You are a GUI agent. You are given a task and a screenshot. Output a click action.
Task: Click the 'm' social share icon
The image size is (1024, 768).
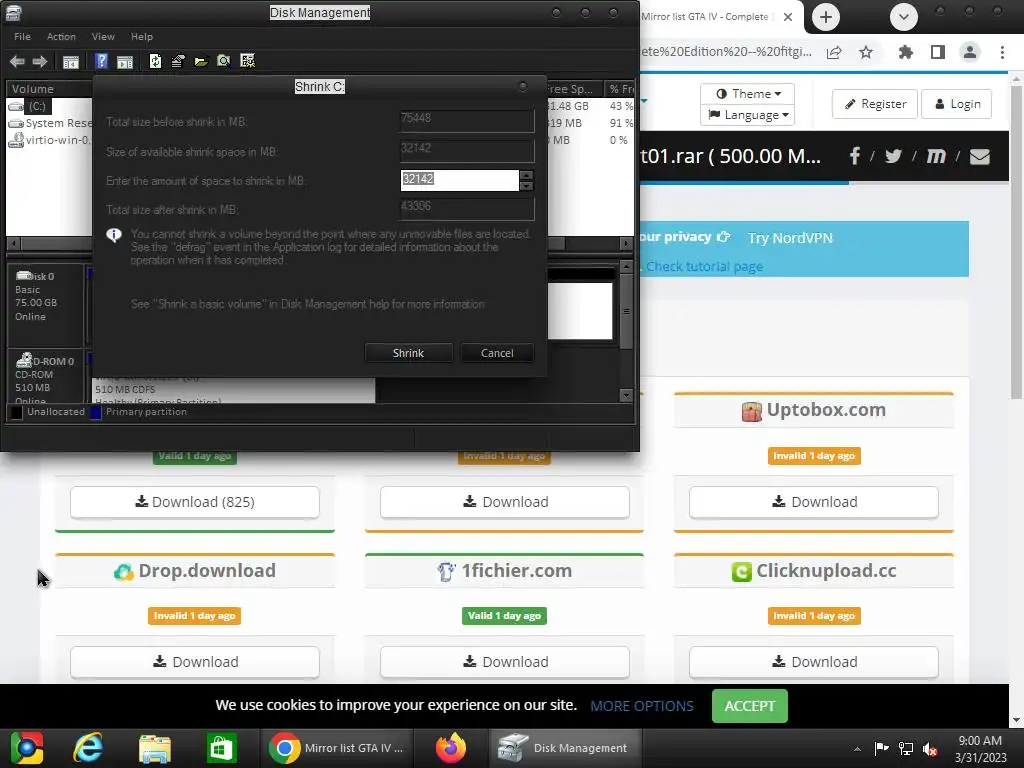(x=936, y=156)
